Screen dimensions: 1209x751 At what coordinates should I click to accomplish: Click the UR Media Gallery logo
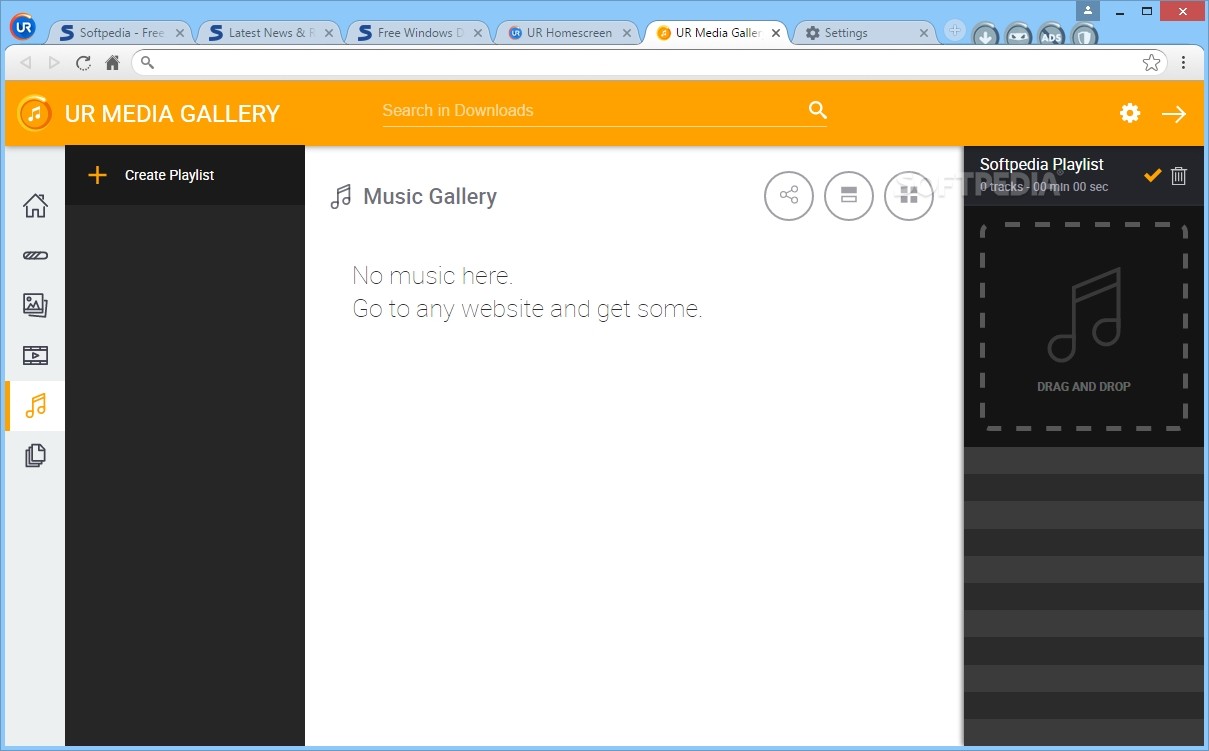35,112
